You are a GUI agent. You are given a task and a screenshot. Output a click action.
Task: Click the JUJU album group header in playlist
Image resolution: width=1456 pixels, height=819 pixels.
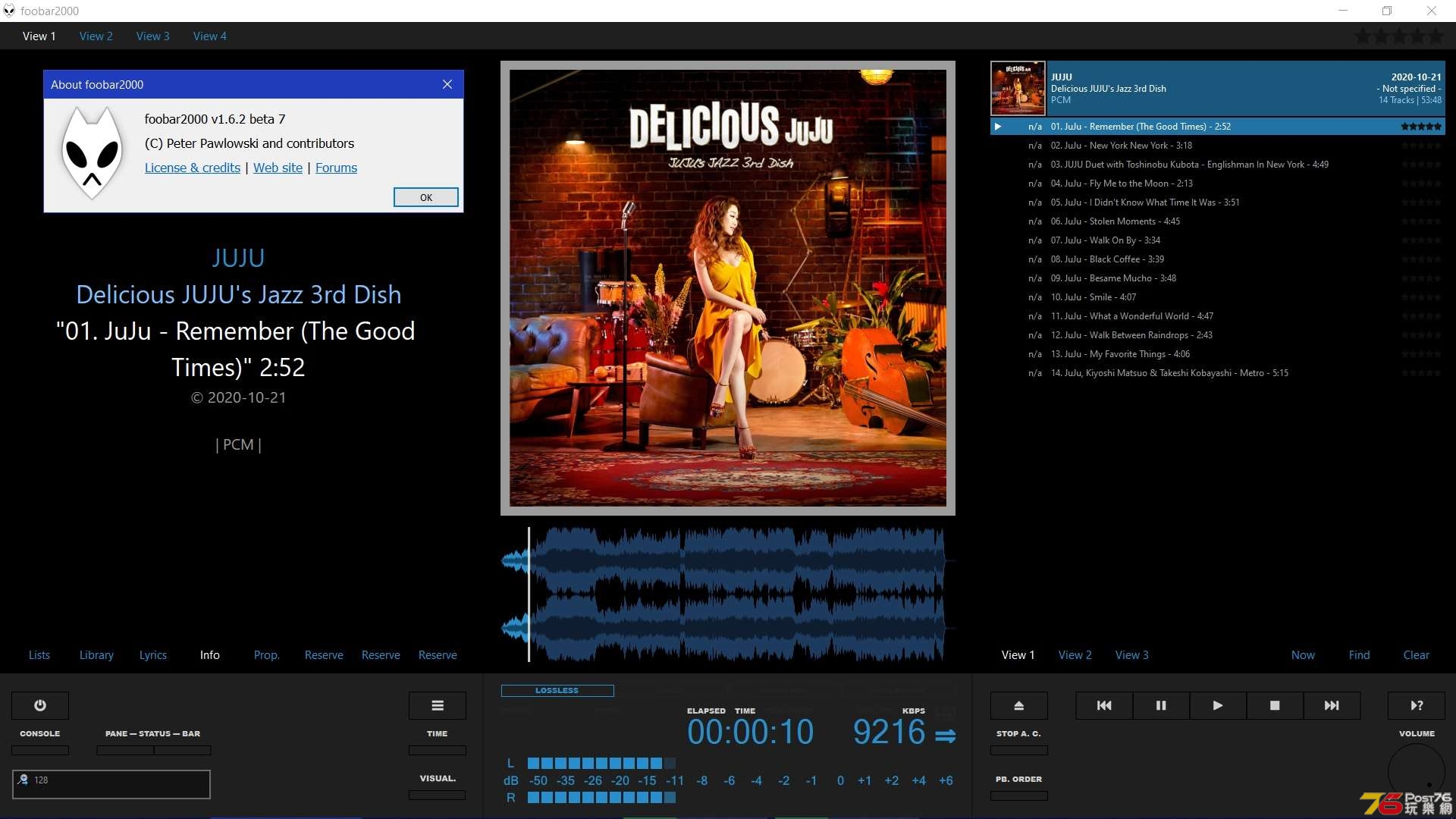(1217, 88)
